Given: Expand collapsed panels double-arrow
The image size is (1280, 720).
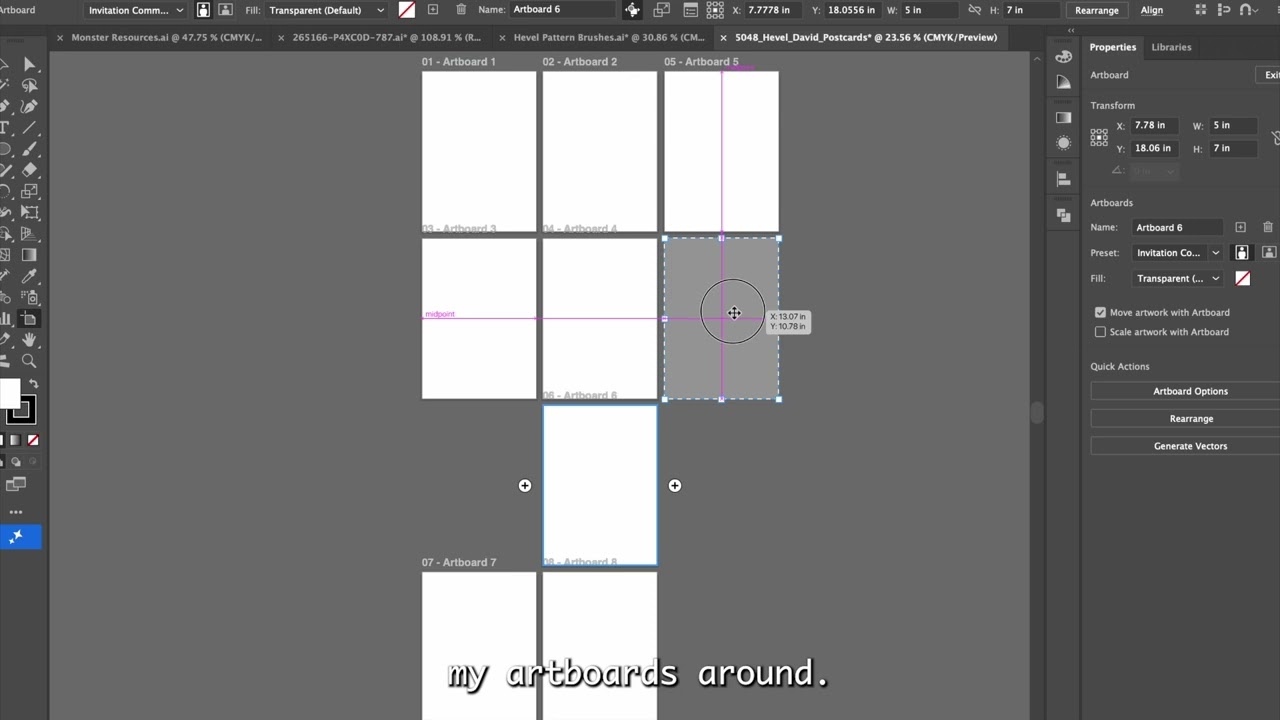Looking at the screenshot, I should pos(1071,31).
